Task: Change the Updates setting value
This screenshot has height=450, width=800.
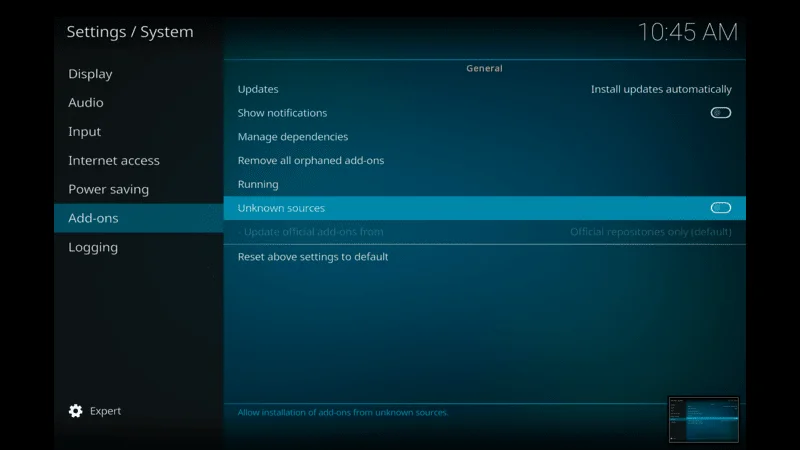Action: click(661, 89)
